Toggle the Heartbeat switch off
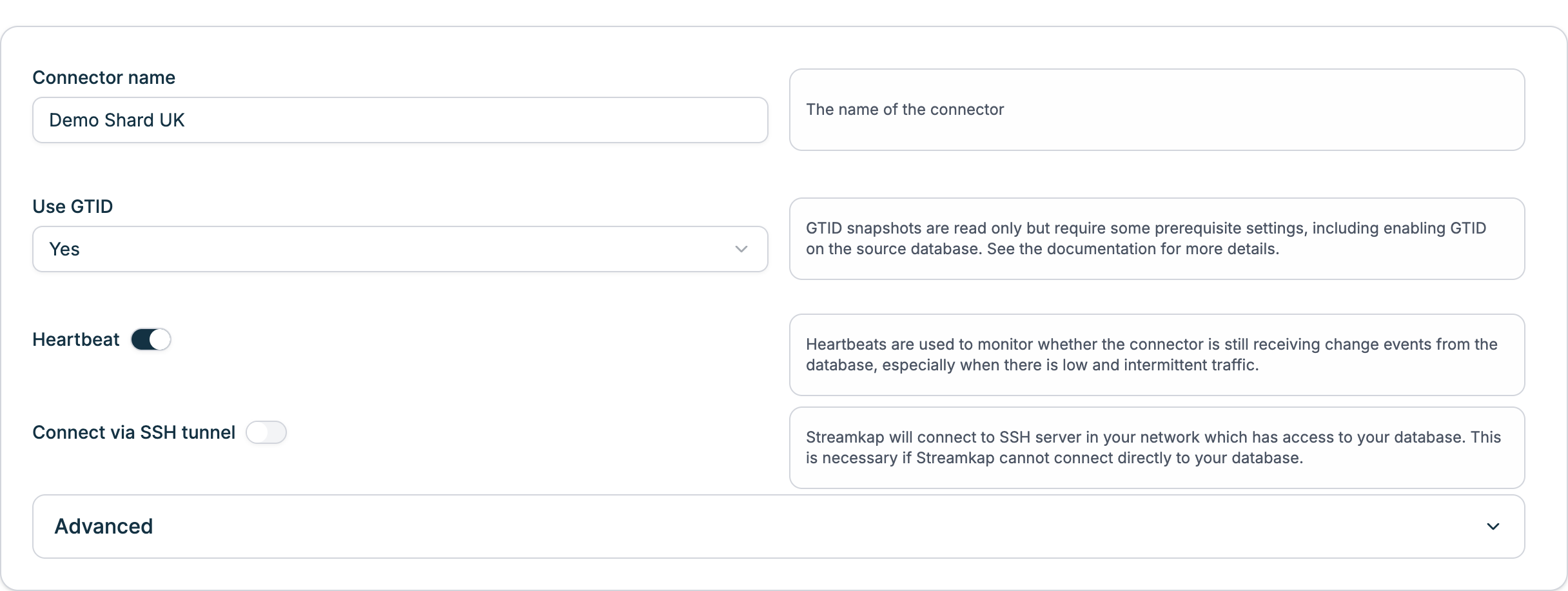 151,339
